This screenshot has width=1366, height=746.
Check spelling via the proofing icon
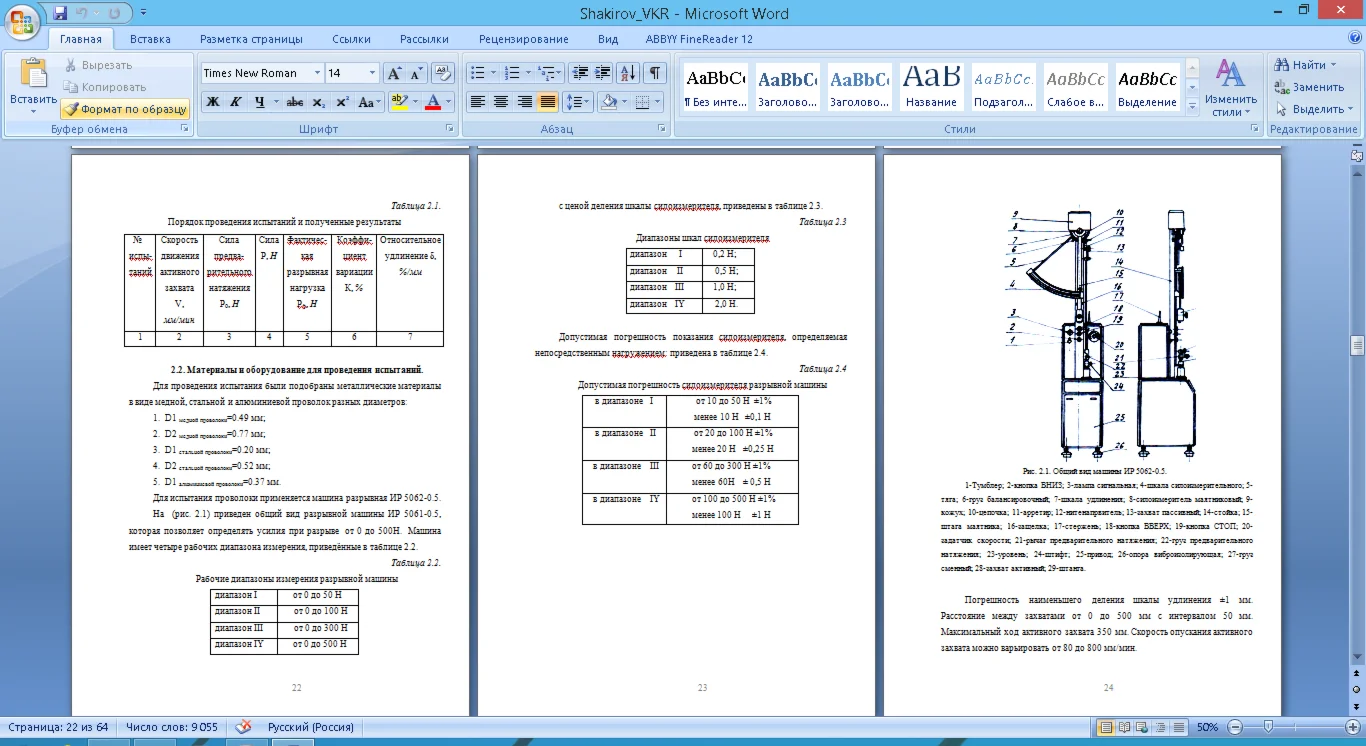[x=242, y=727]
